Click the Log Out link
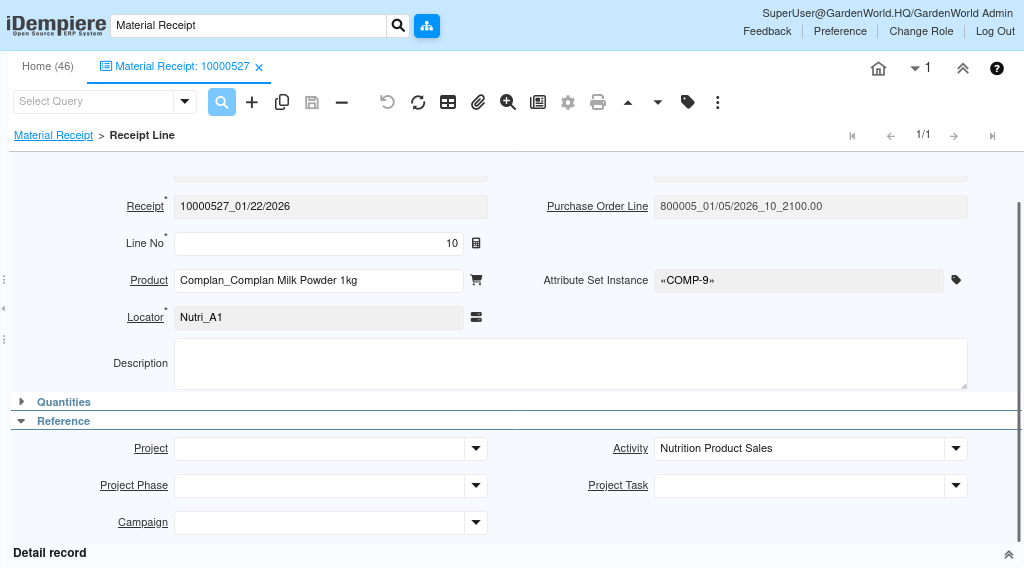Viewport: 1024px width, 568px height. pyautogui.click(x=995, y=31)
